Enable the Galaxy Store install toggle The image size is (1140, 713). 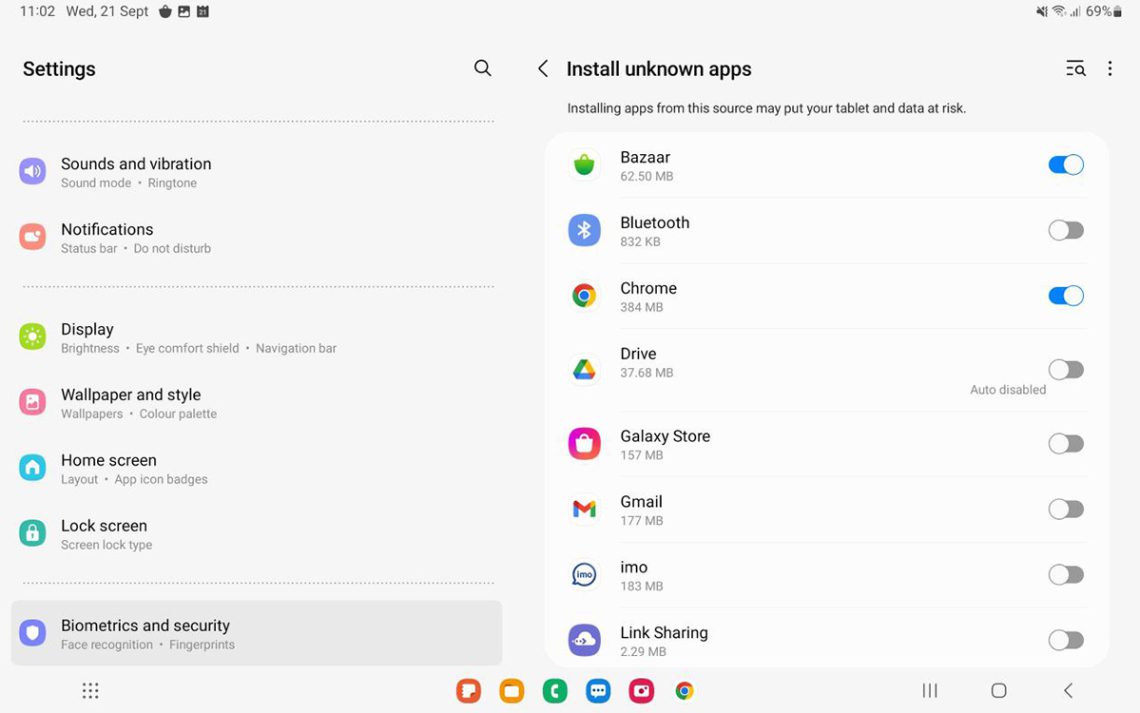click(x=1065, y=444)
